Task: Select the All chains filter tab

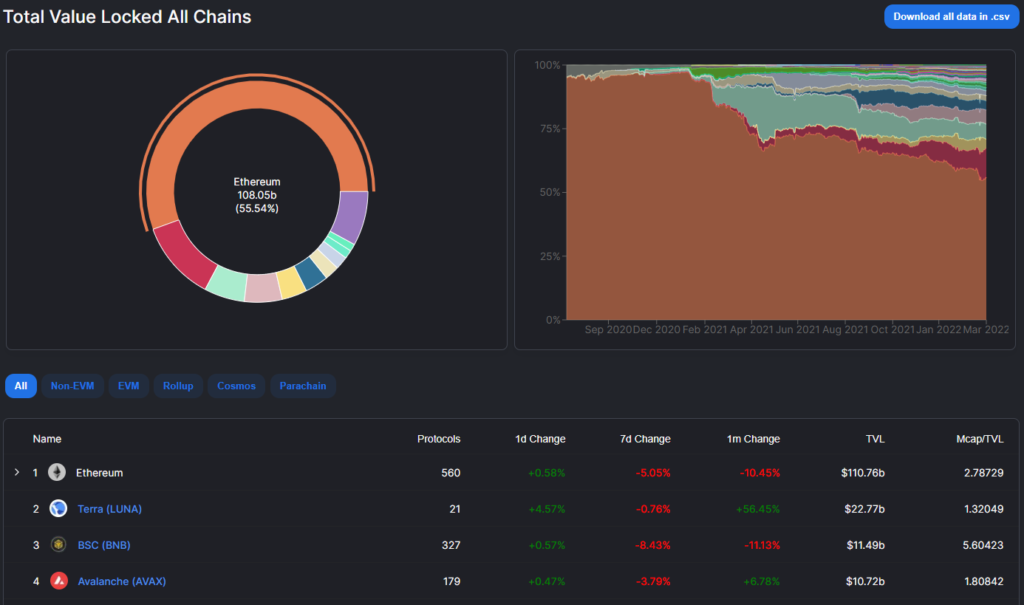Action: point(21,385)
